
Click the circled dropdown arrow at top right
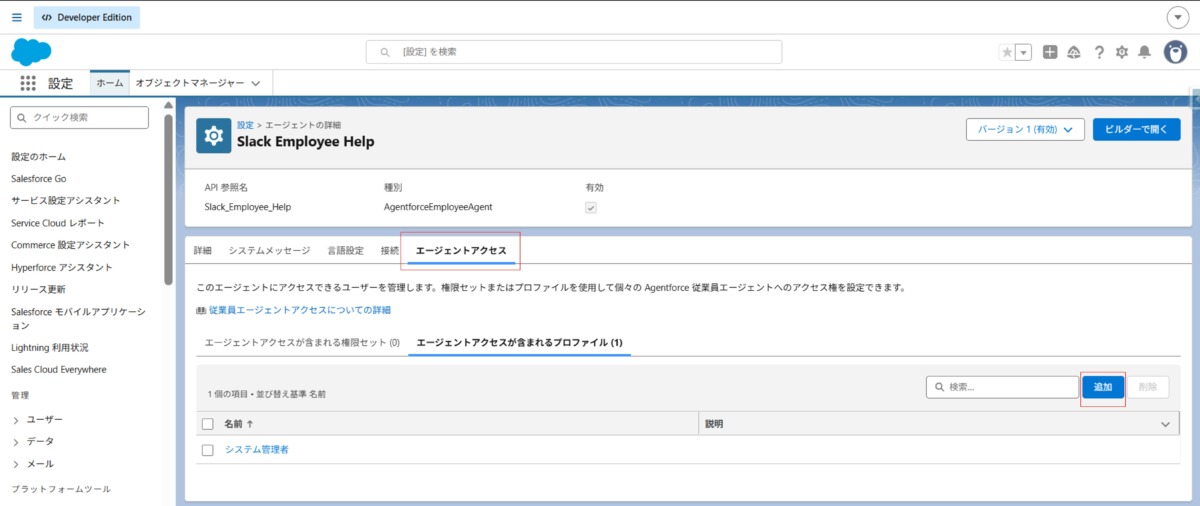pyautogui.click(x=1177, y=18)
